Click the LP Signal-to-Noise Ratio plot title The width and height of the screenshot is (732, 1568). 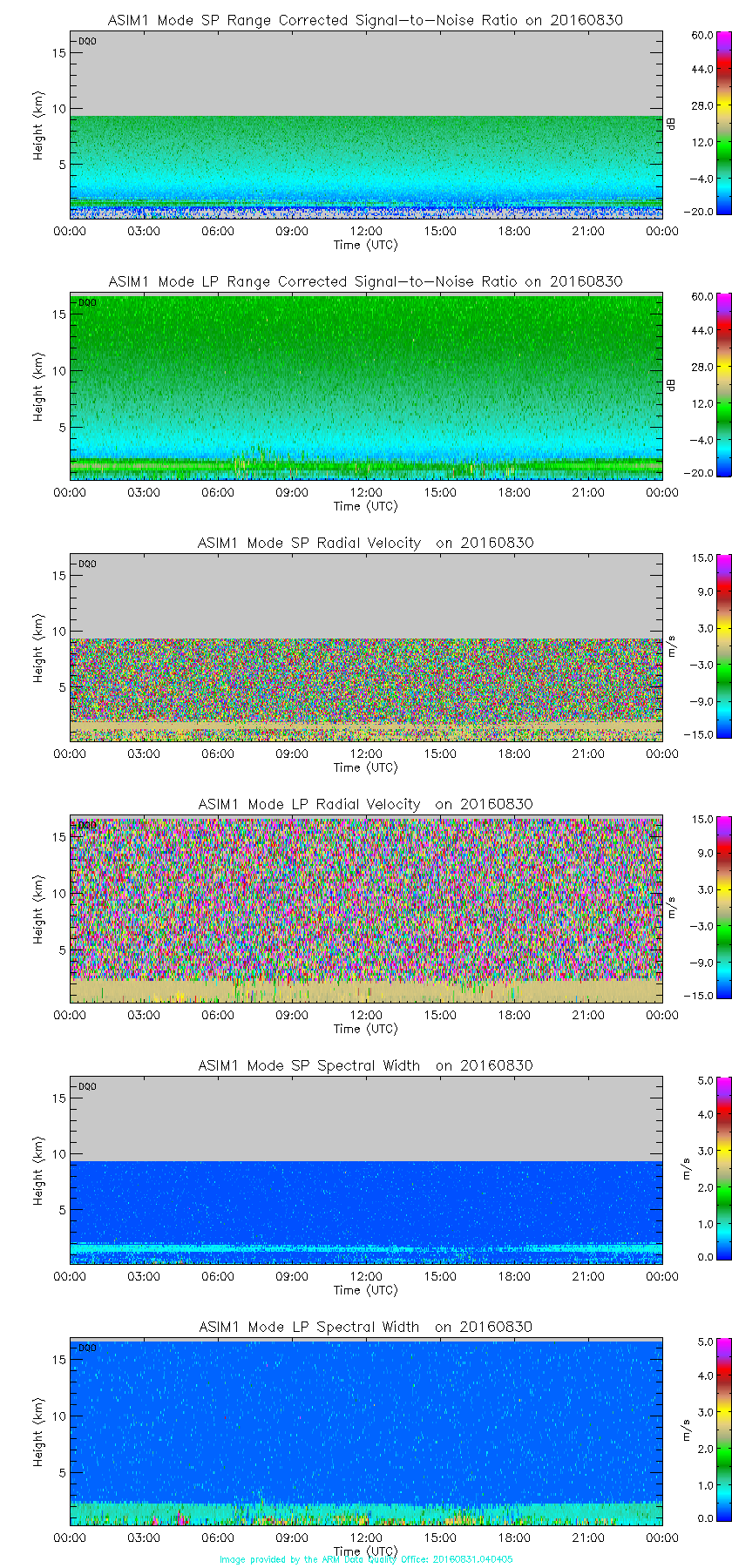click(x=365, y=281)
